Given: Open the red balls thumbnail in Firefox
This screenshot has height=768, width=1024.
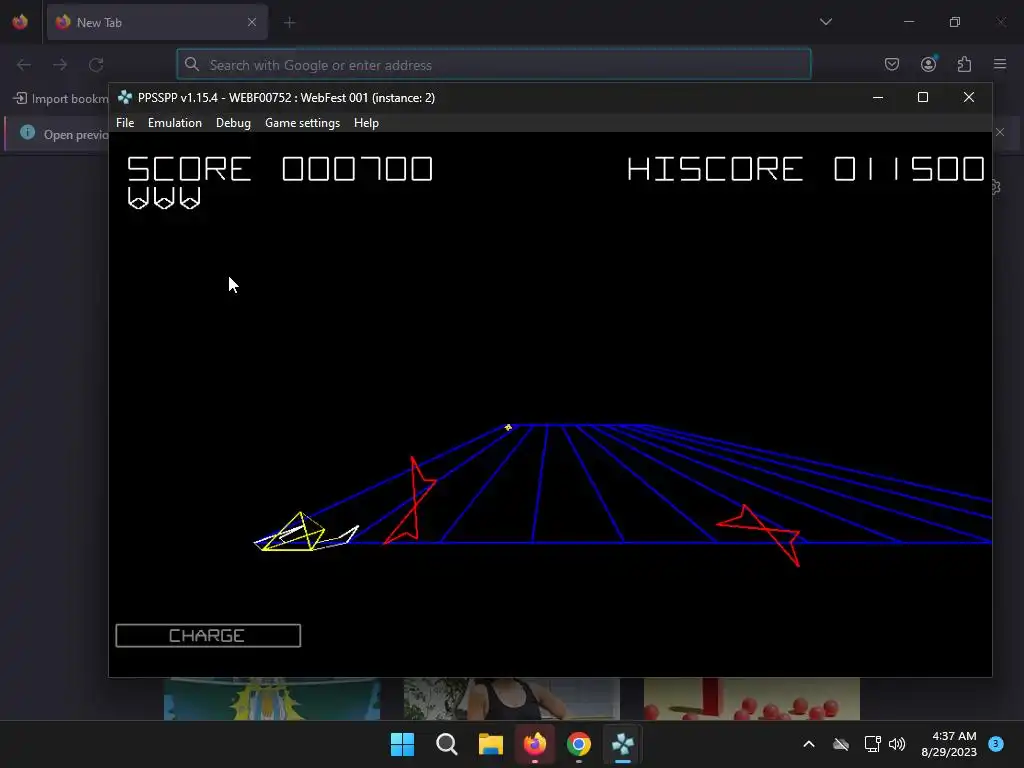Looking at the screenshot, I should [x=752, y=699].
